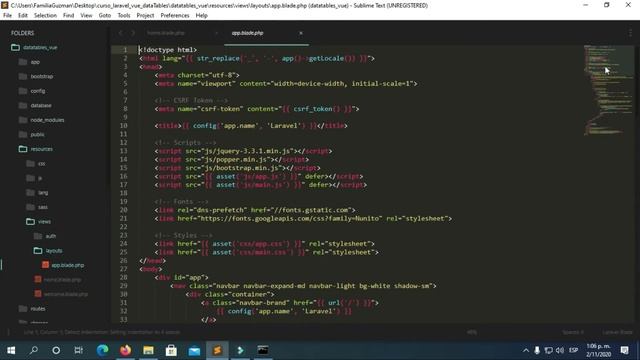Switch to the home.blade.php tab
Screen dimensions: 640x360
click(166, 33)
